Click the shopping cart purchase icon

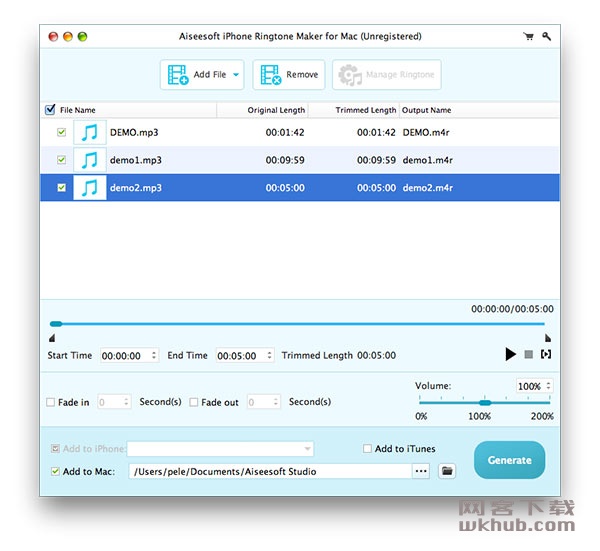pos(528,36)
